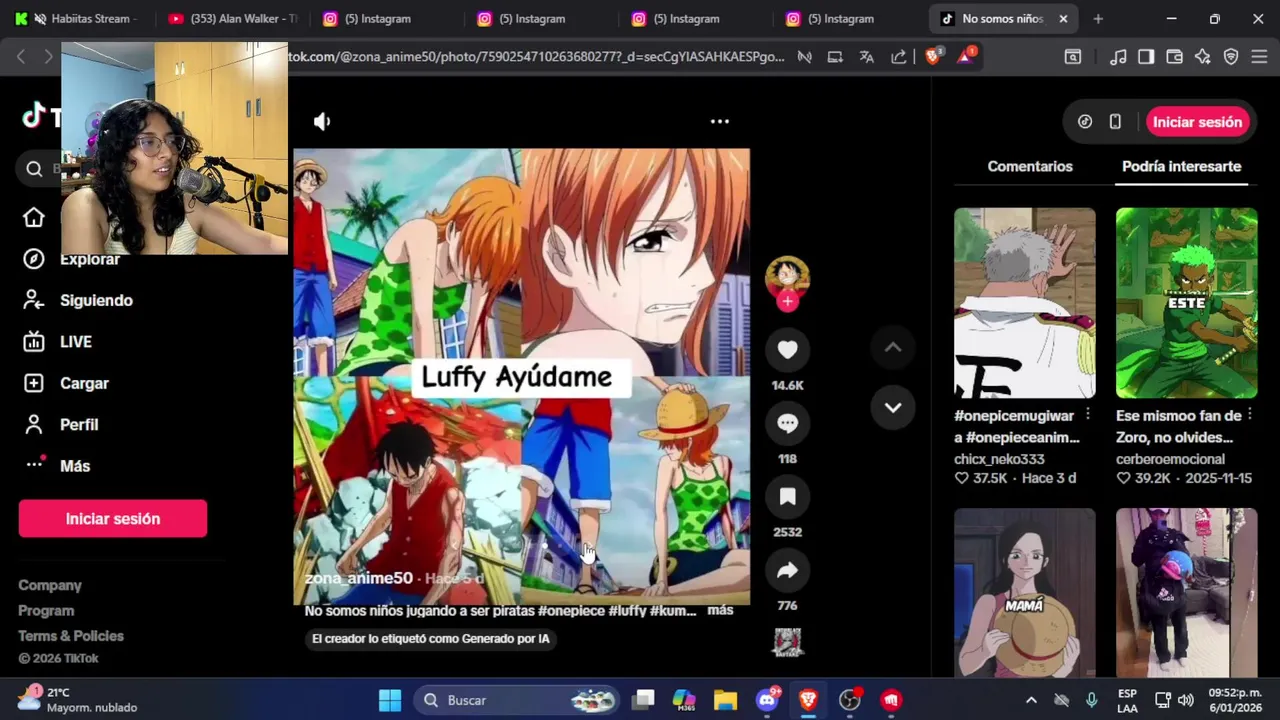Open options for Zoro fan video

(1249, 415)
